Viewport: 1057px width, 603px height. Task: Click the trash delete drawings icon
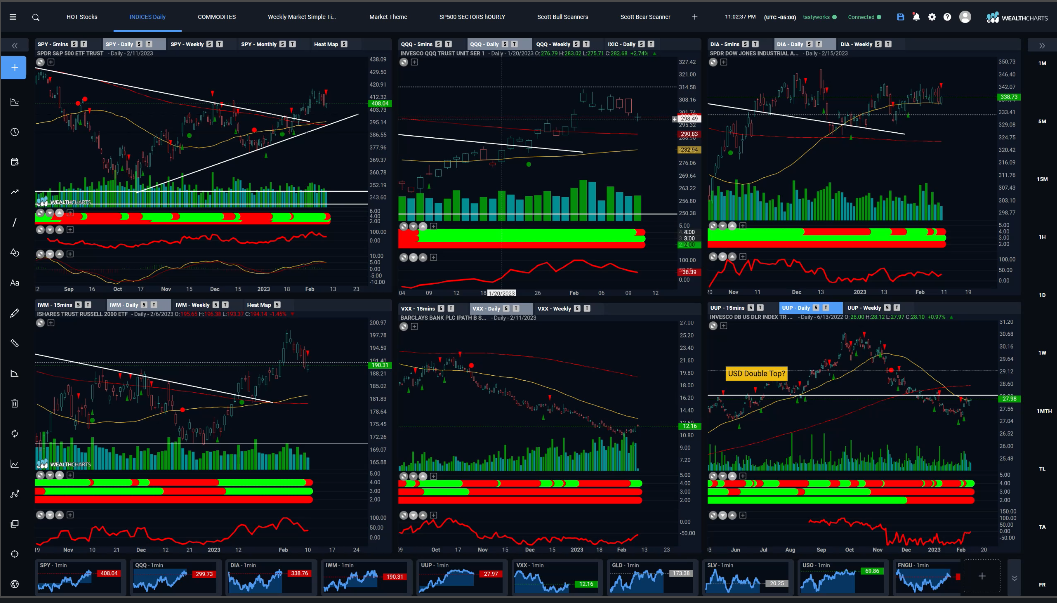click(x=14, y=404)
